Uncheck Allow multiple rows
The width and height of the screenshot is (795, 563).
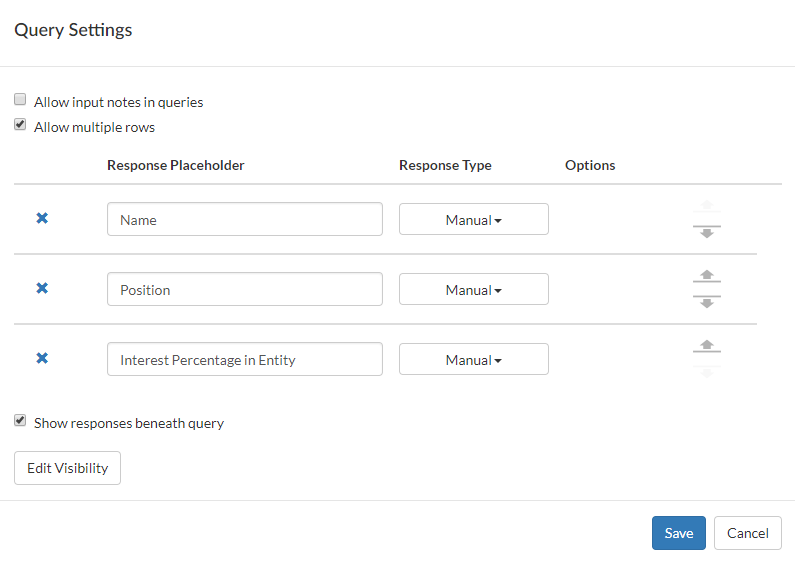(x=20, y=125)
